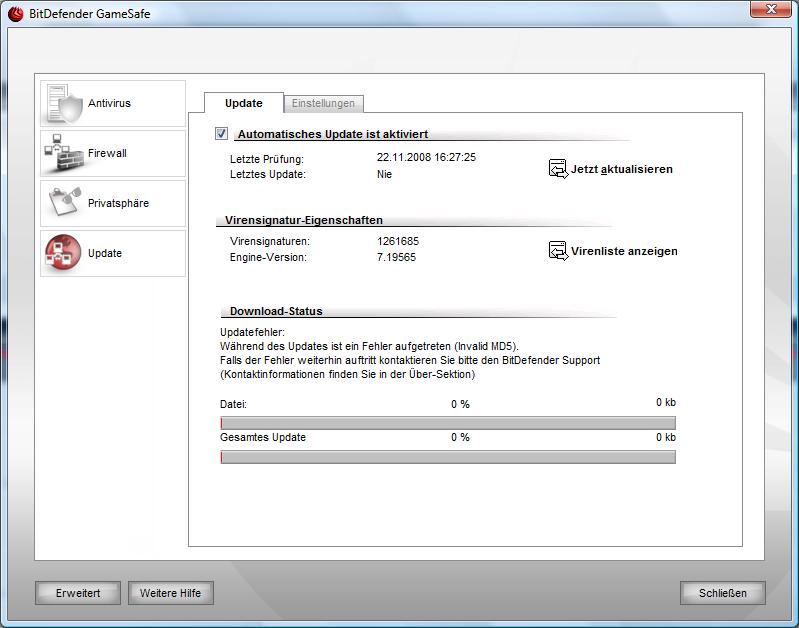Click the Gesamtes Update progress bar

[x=448, y=457]
